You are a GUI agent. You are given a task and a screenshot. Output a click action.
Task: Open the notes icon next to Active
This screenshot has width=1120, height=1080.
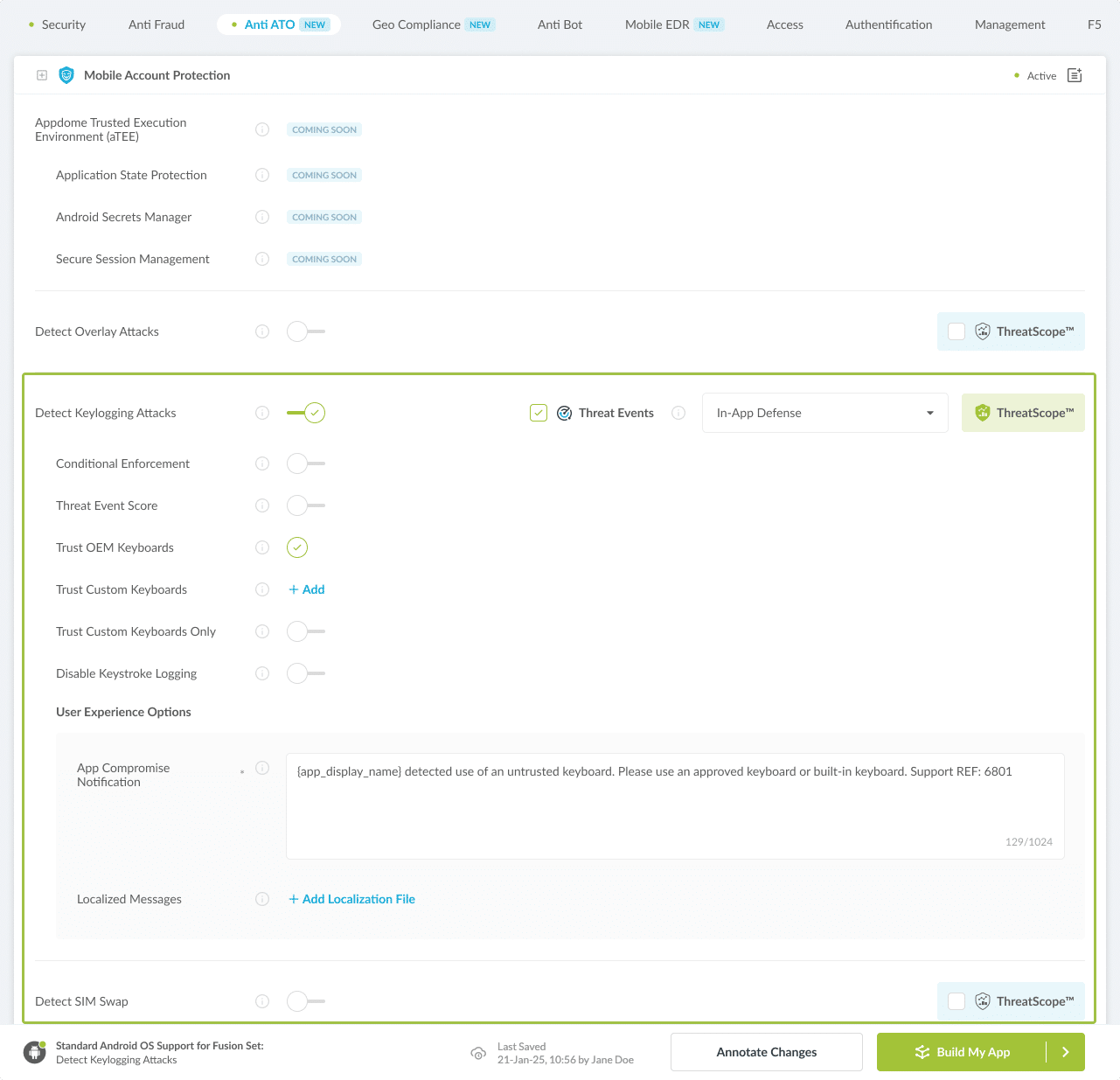point(1075,75)
